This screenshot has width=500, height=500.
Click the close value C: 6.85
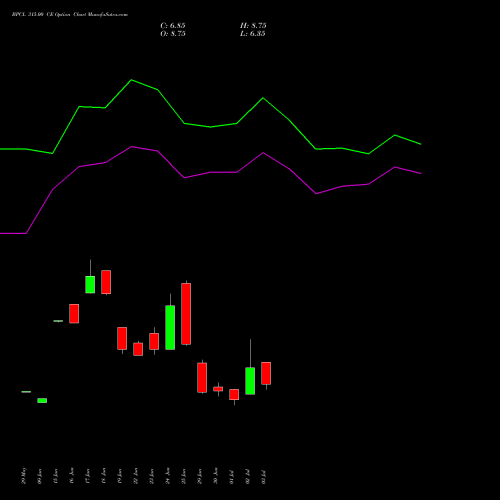click(x=173, y=26)
